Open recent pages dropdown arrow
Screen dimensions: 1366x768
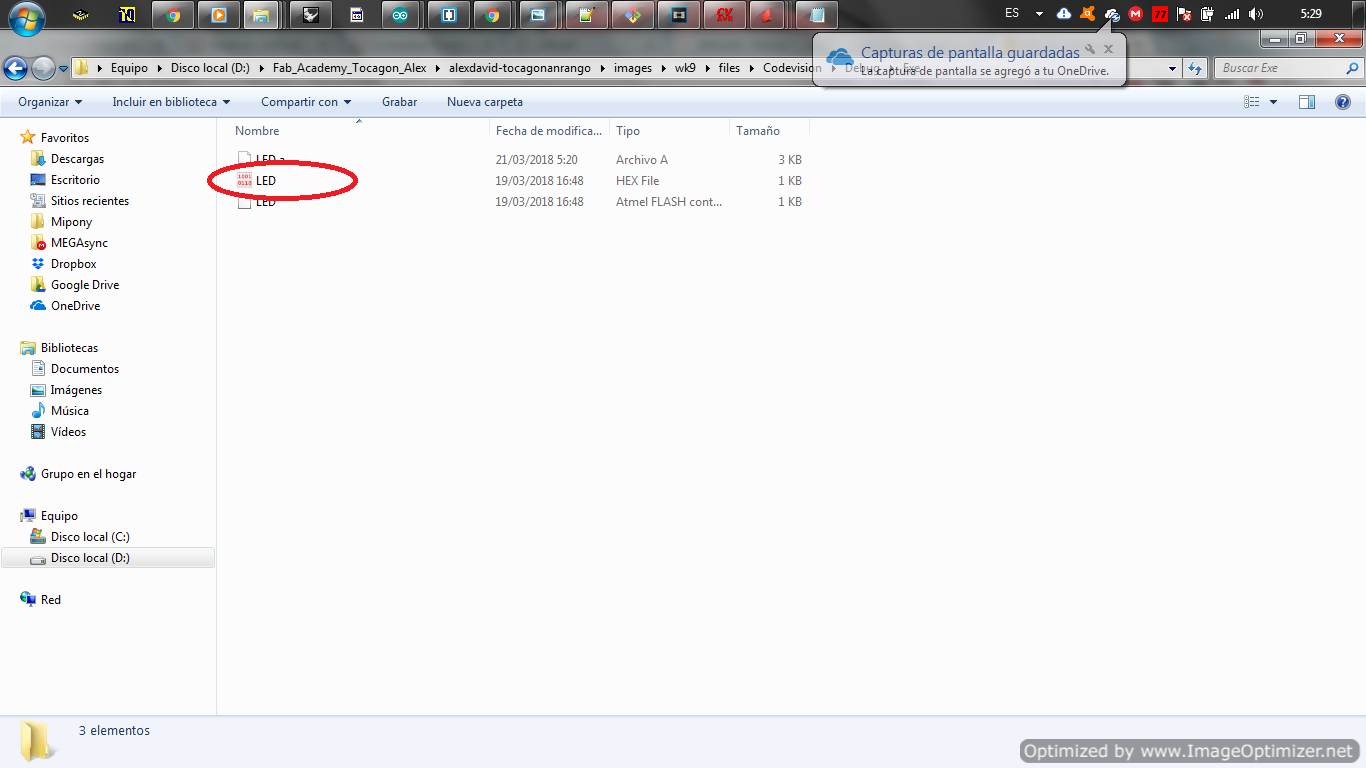coord(63,69)
